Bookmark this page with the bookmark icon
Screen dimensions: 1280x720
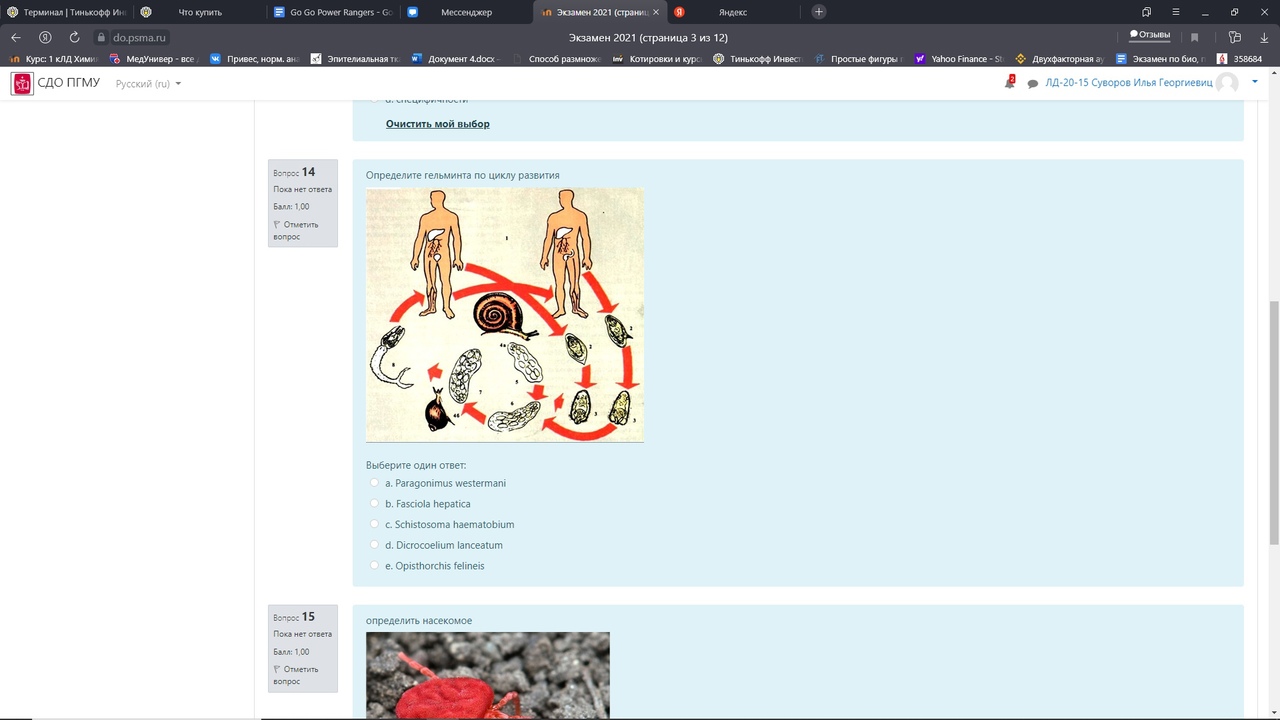tap(1194, 37)
